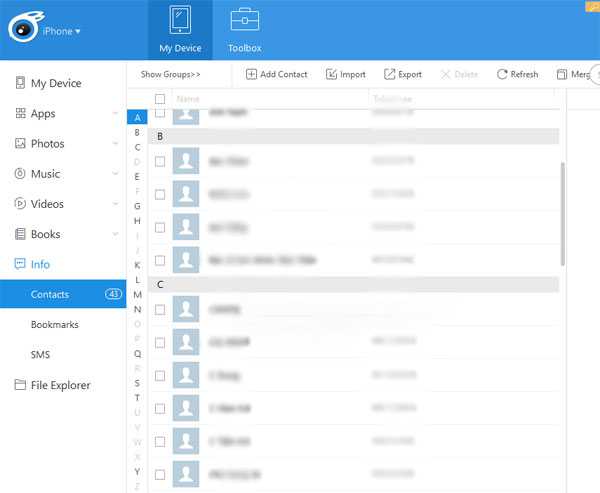The width and height of the screenshot is (600, 493).
Task: Click the Music disc icon
Action: [20, 173]
